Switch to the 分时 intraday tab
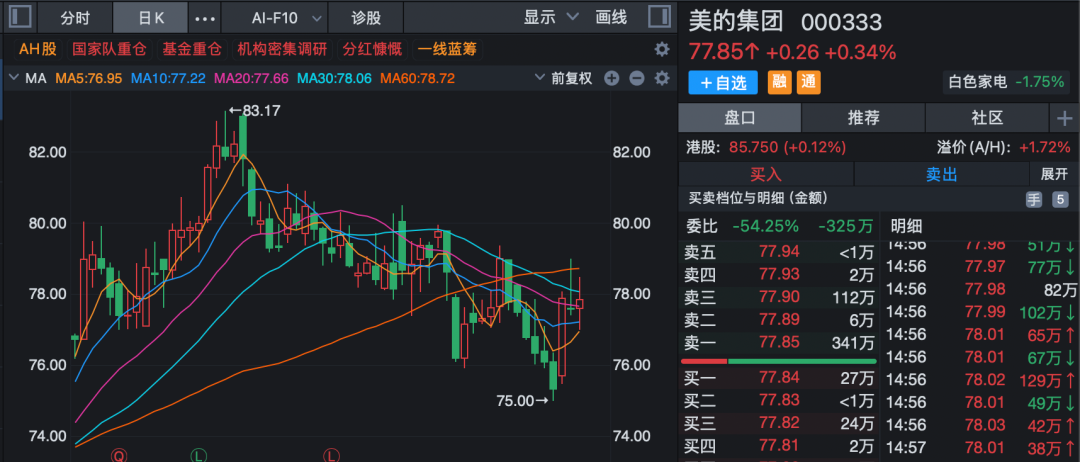This screenshot has height=462, width=1080. [x=75, y=18]
